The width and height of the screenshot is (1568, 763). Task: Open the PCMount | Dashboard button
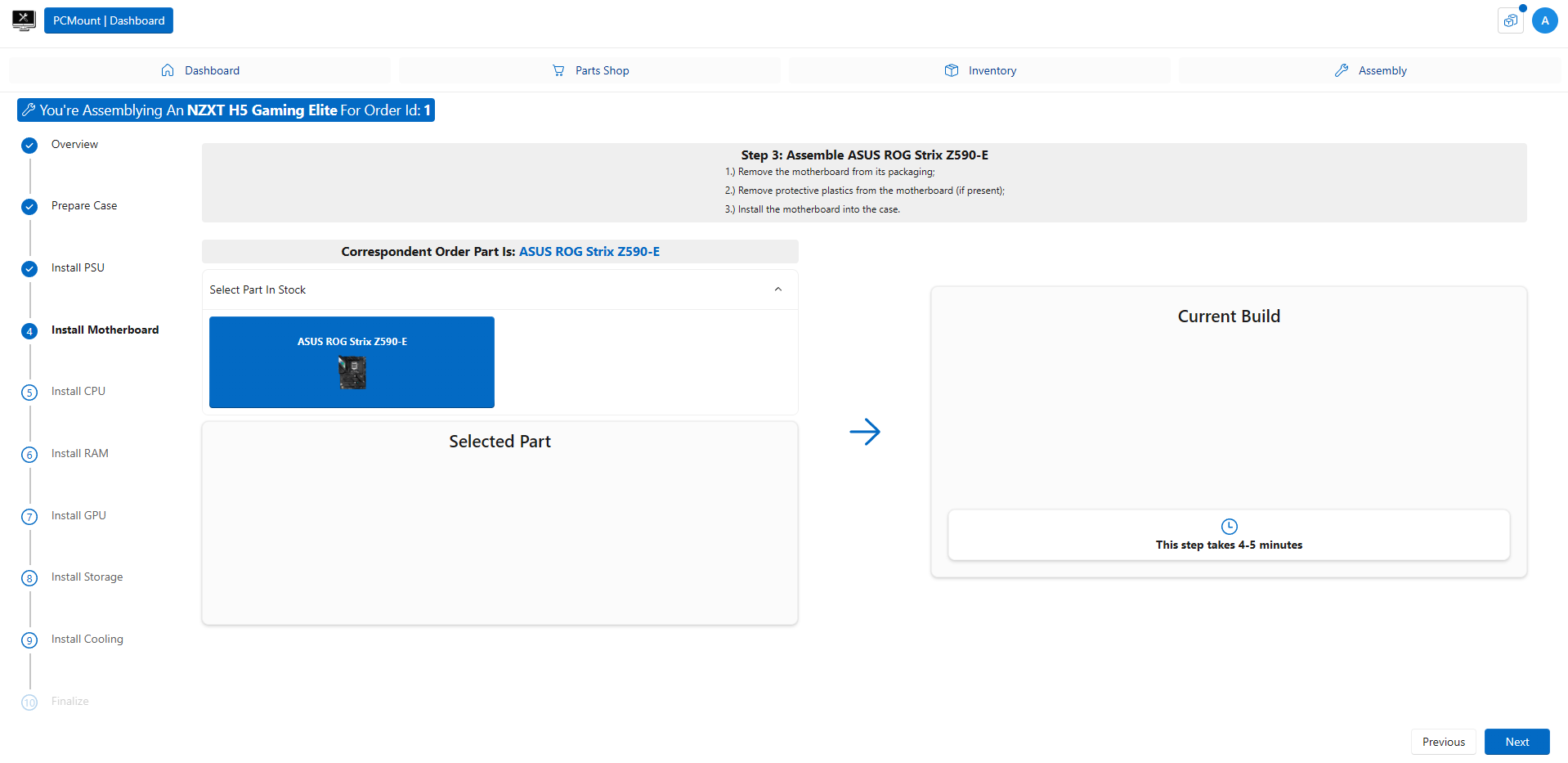pos(109,20)
